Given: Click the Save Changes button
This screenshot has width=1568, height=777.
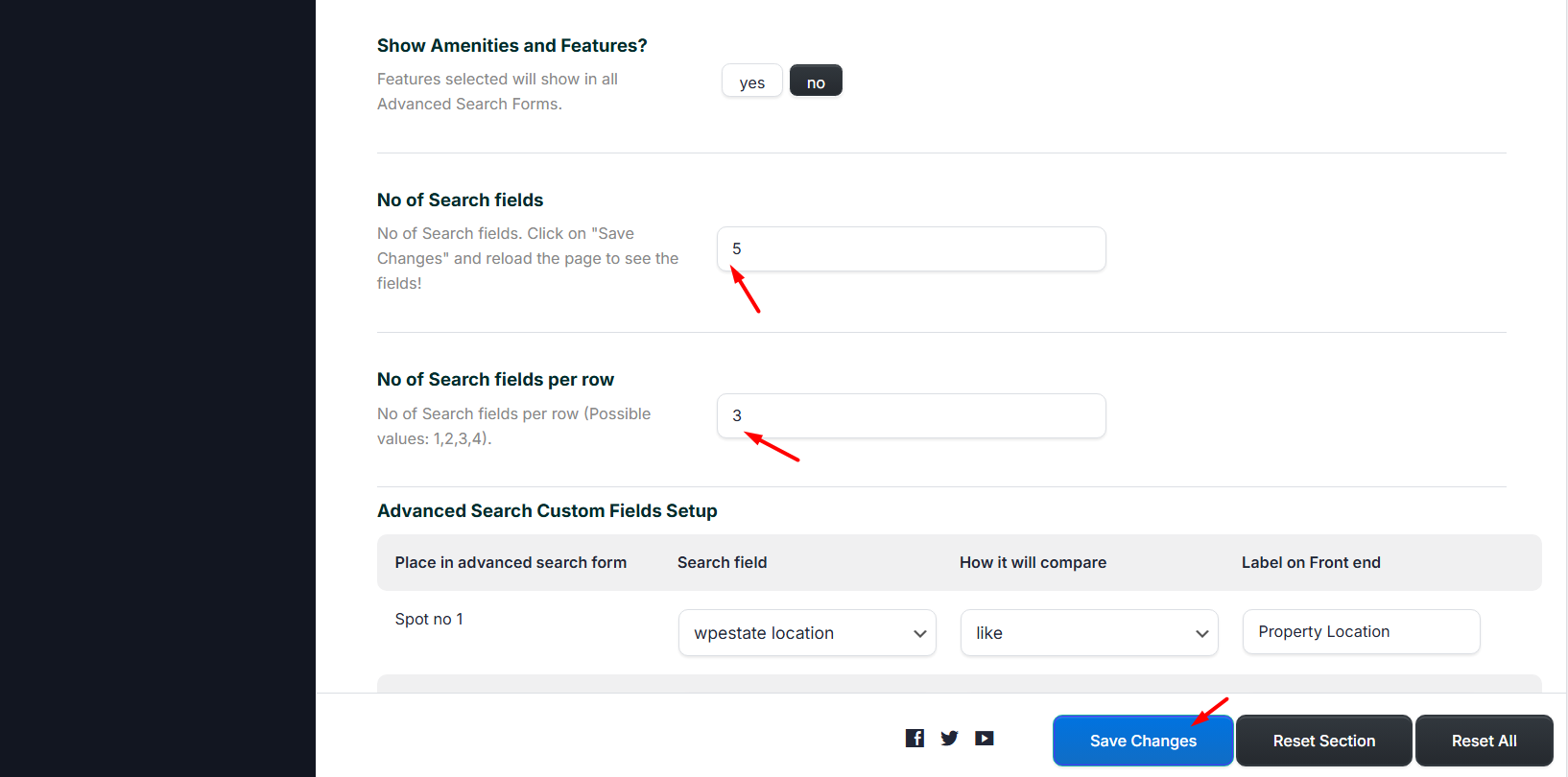Looking at the screenshot, I should click(x=1142, y=741).
